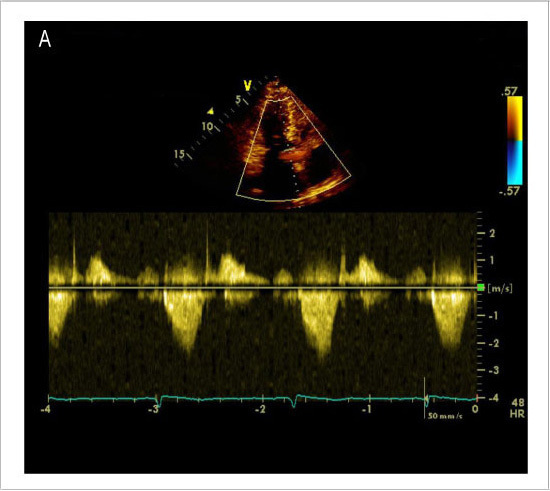
Task: Click the velocity scale value 2
Action: coord(492,233)
